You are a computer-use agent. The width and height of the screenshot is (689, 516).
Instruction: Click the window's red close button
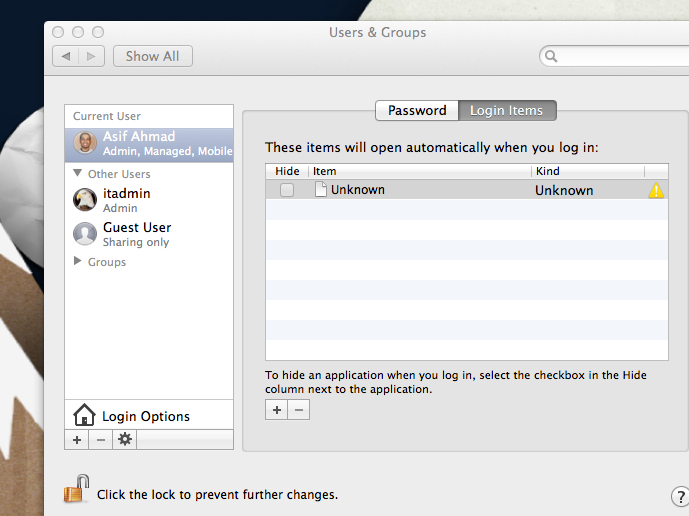[58, 32]
